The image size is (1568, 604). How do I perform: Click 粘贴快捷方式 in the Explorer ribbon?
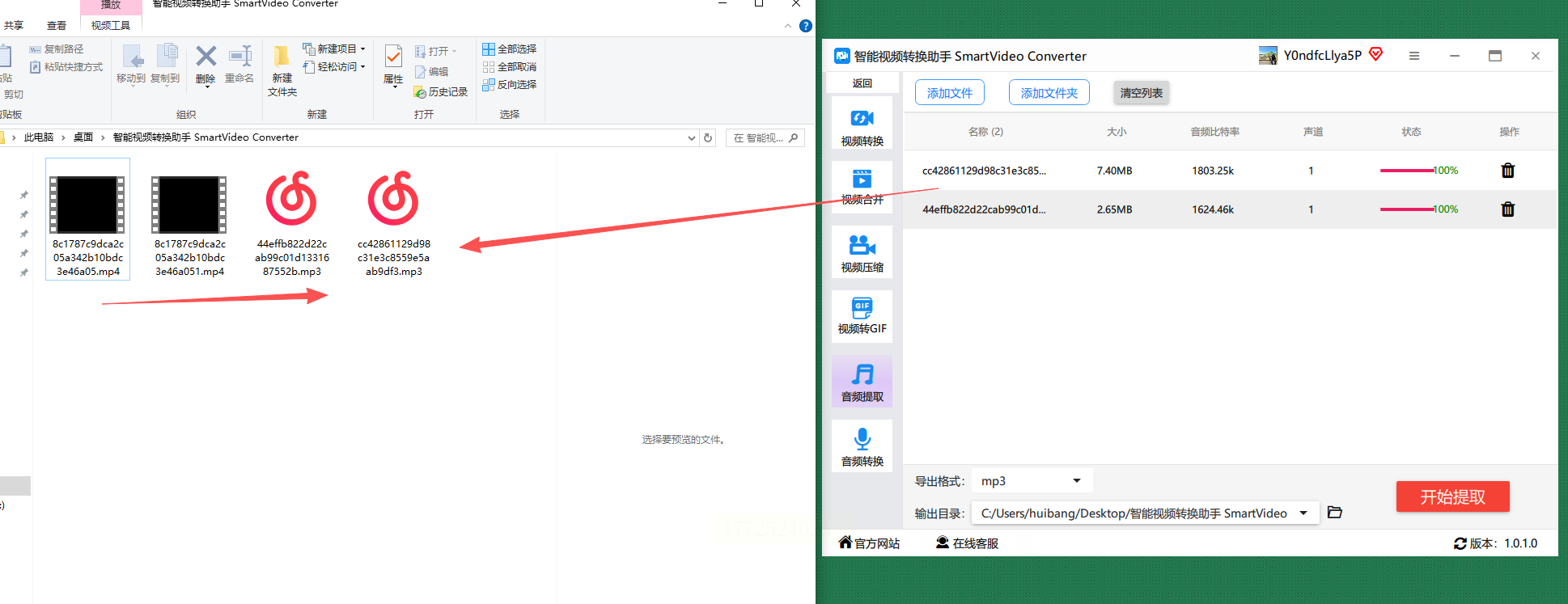(66, 67)
